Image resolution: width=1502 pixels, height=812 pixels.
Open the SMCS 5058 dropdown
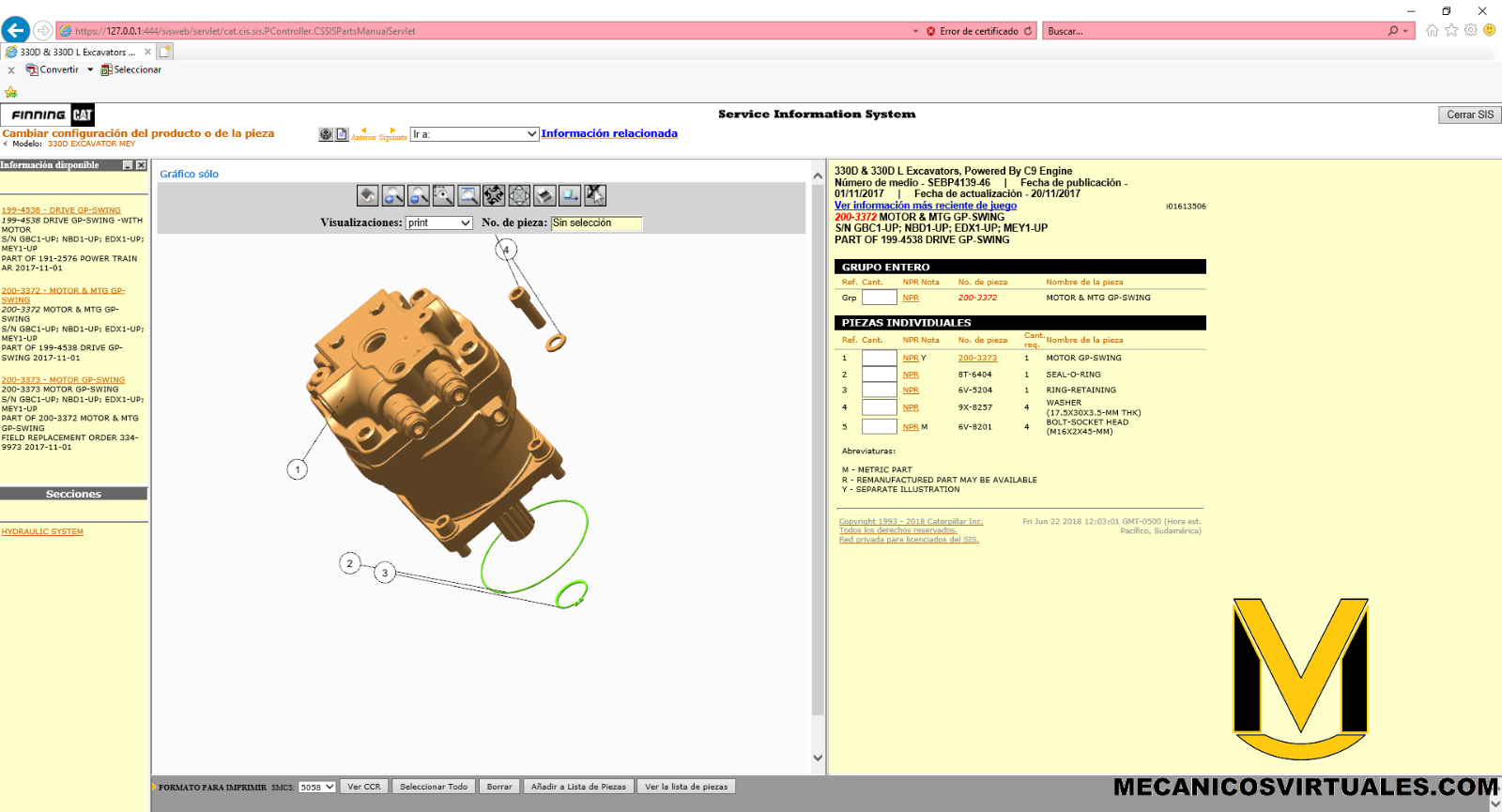(x=316, y=787)
